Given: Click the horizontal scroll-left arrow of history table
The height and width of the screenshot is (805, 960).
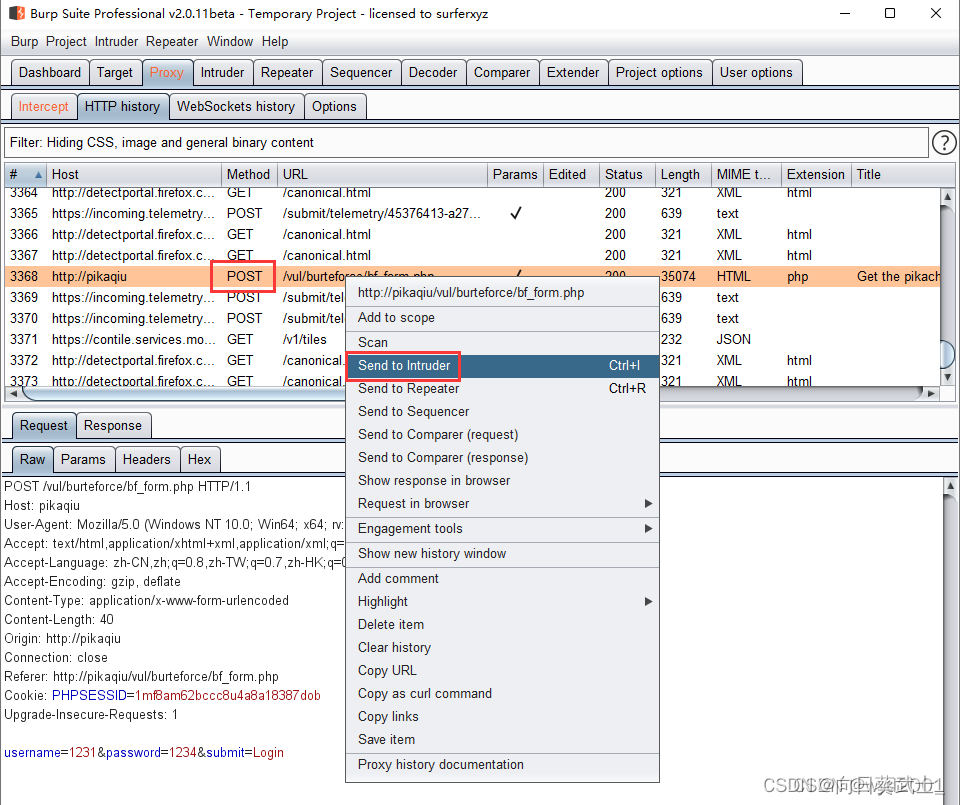Looking at the screenshot, I should 13,393.
